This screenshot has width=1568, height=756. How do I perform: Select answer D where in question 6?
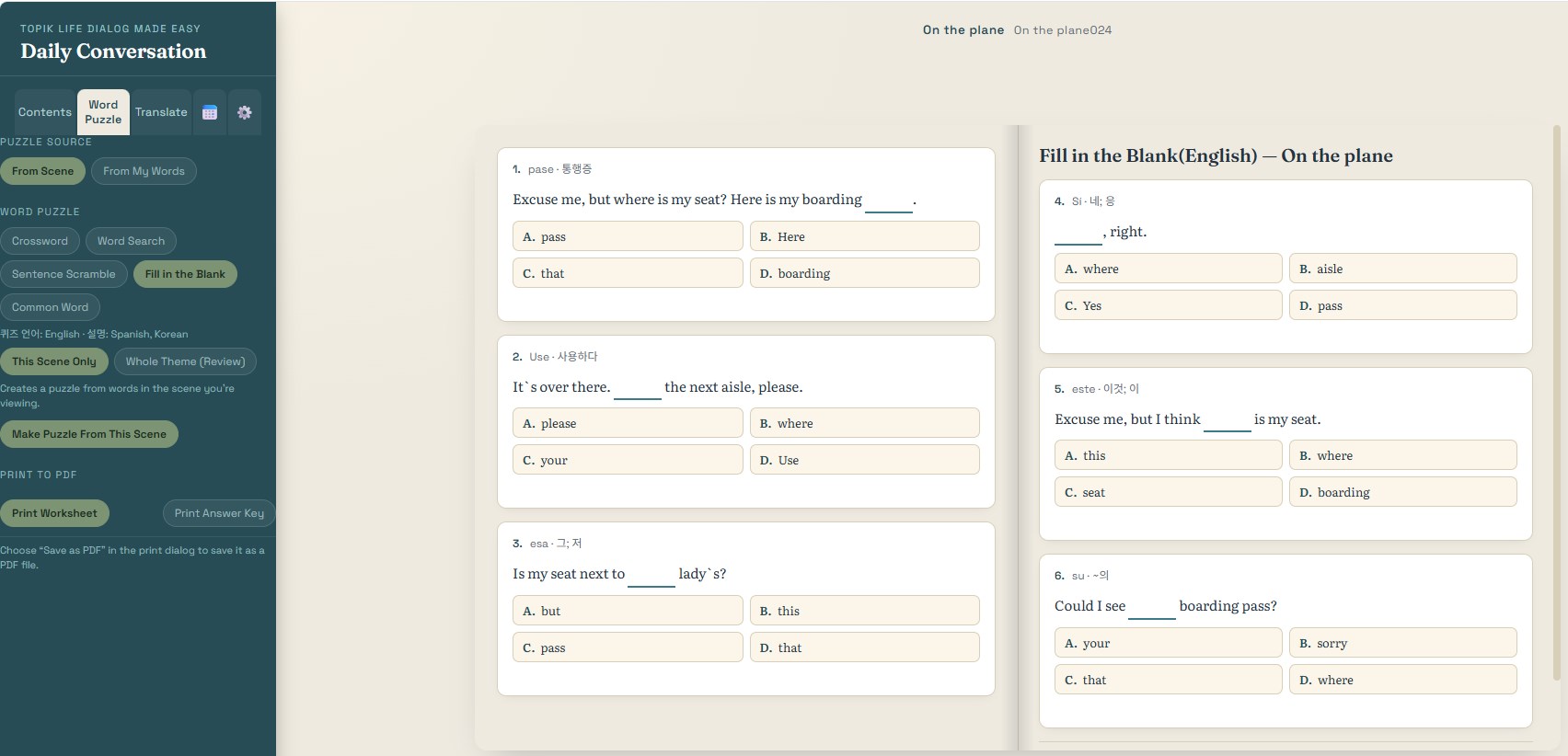(1403, 680)
